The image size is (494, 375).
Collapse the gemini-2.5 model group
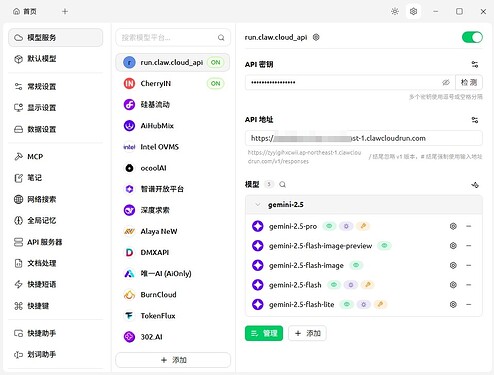tap(258, 205)
